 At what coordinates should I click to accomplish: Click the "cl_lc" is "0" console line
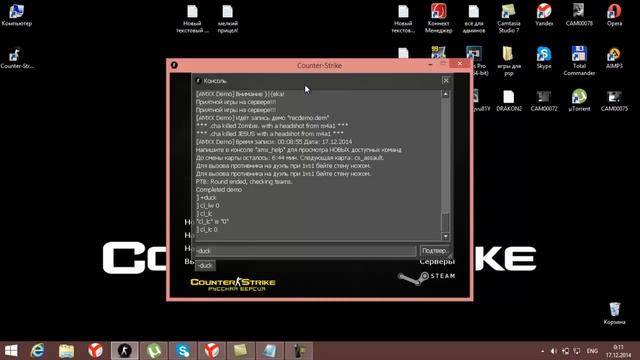[x=212, y=222]
